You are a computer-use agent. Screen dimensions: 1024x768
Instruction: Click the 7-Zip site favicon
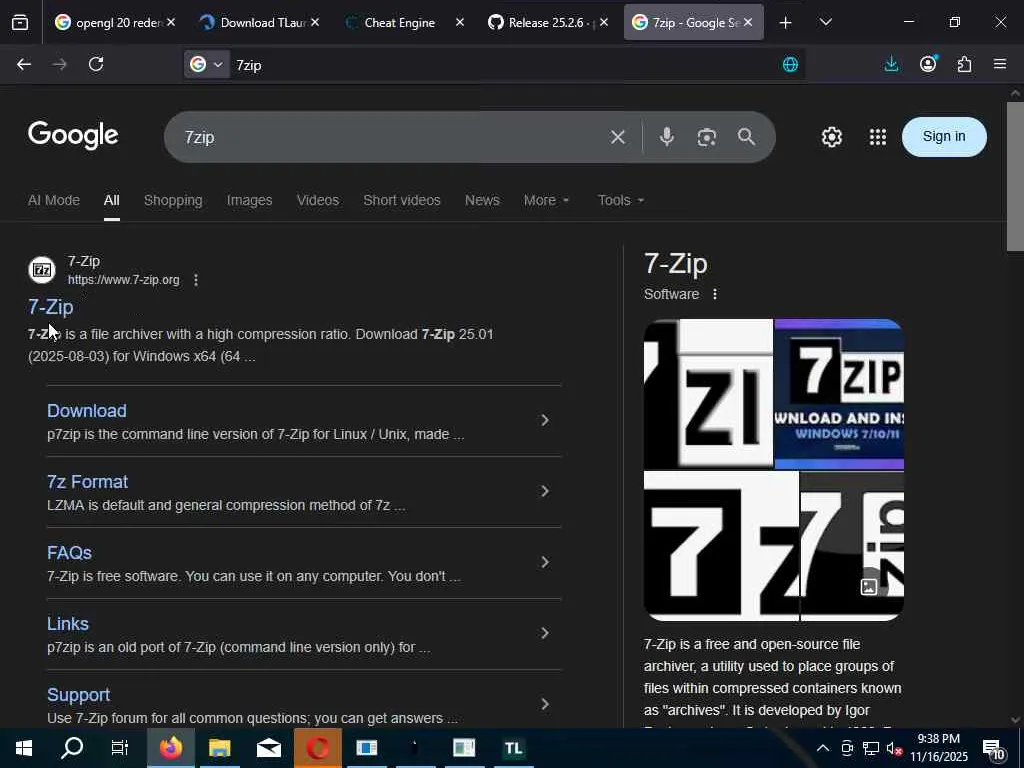pyautogui.click(x=42, y=270)
